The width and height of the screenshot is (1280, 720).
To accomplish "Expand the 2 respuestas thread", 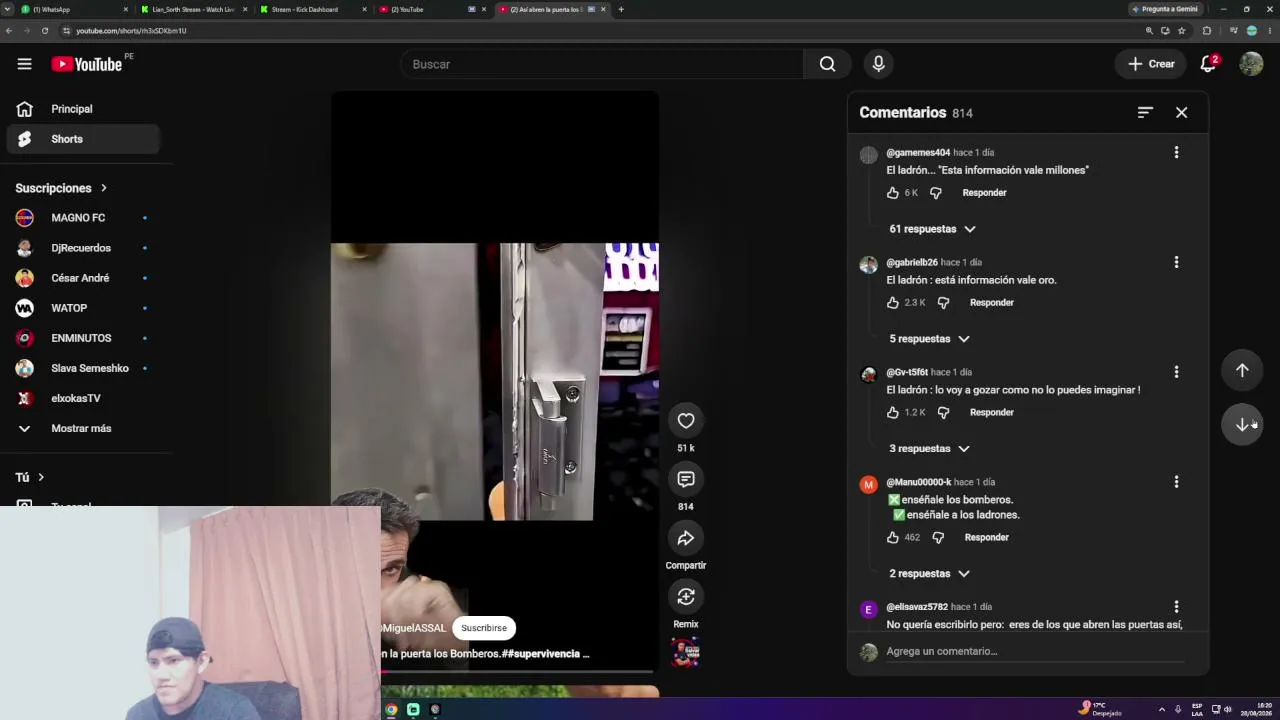I will [x=929, y=574].
